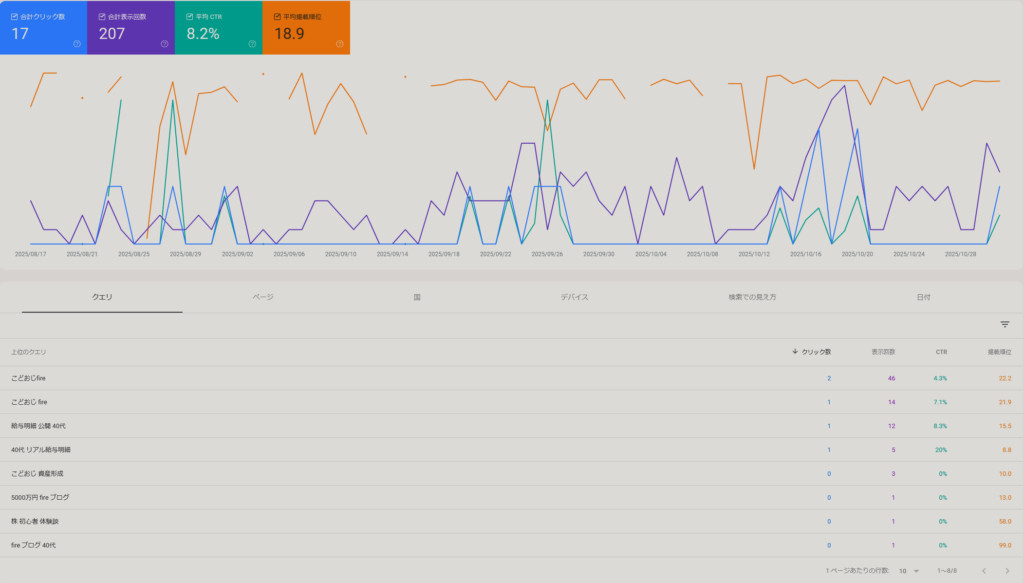The image size is (1024, 583).
Task: Open help icon on 平均 CTR card
Action: click(x=252, y=44)
